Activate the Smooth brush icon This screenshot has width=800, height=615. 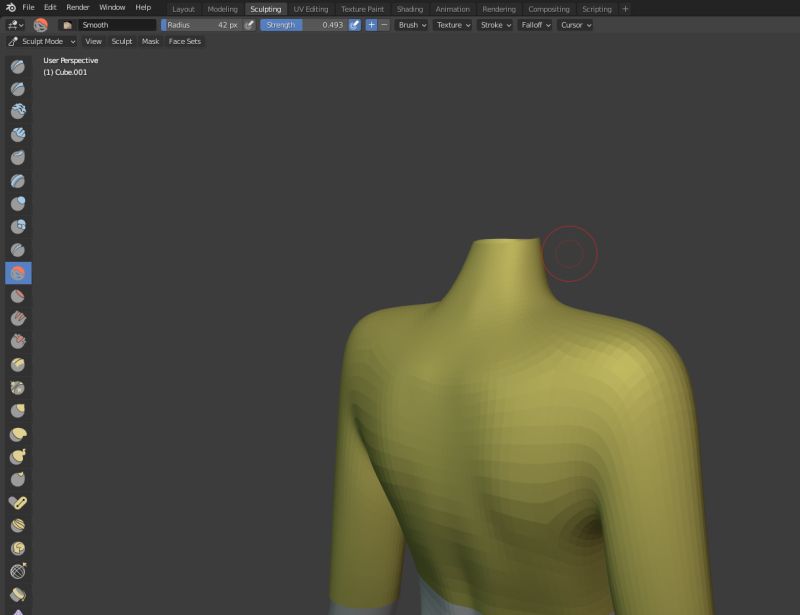click(x=17, y=271)
